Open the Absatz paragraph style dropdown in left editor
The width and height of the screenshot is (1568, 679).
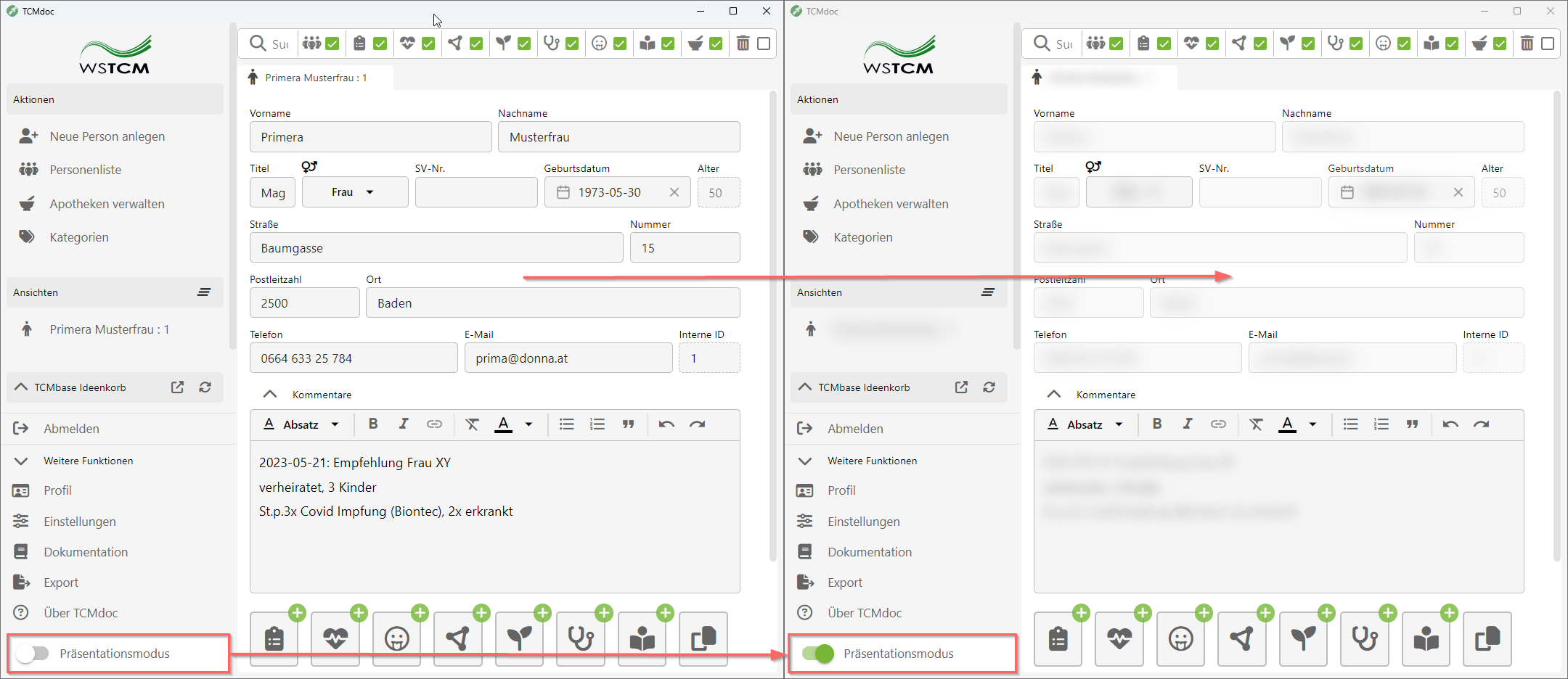click(311, 424)
